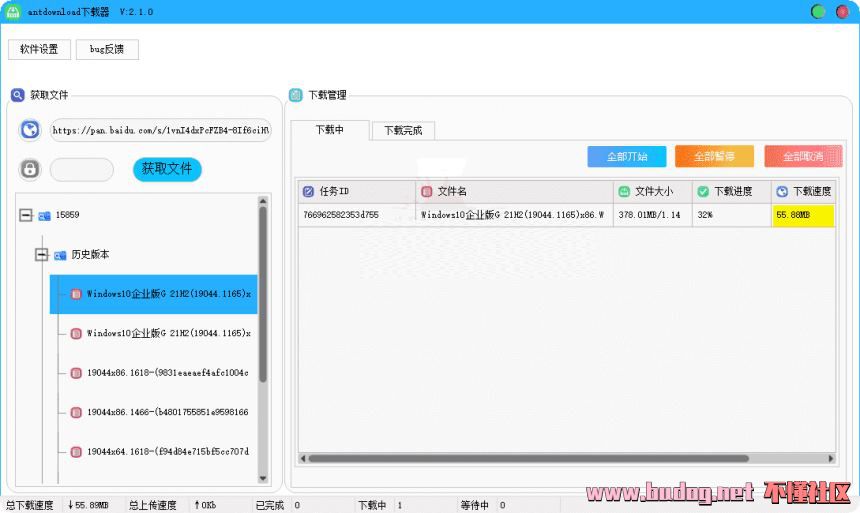Switch to the 下载完成 tab

click(x=403, y=131)
